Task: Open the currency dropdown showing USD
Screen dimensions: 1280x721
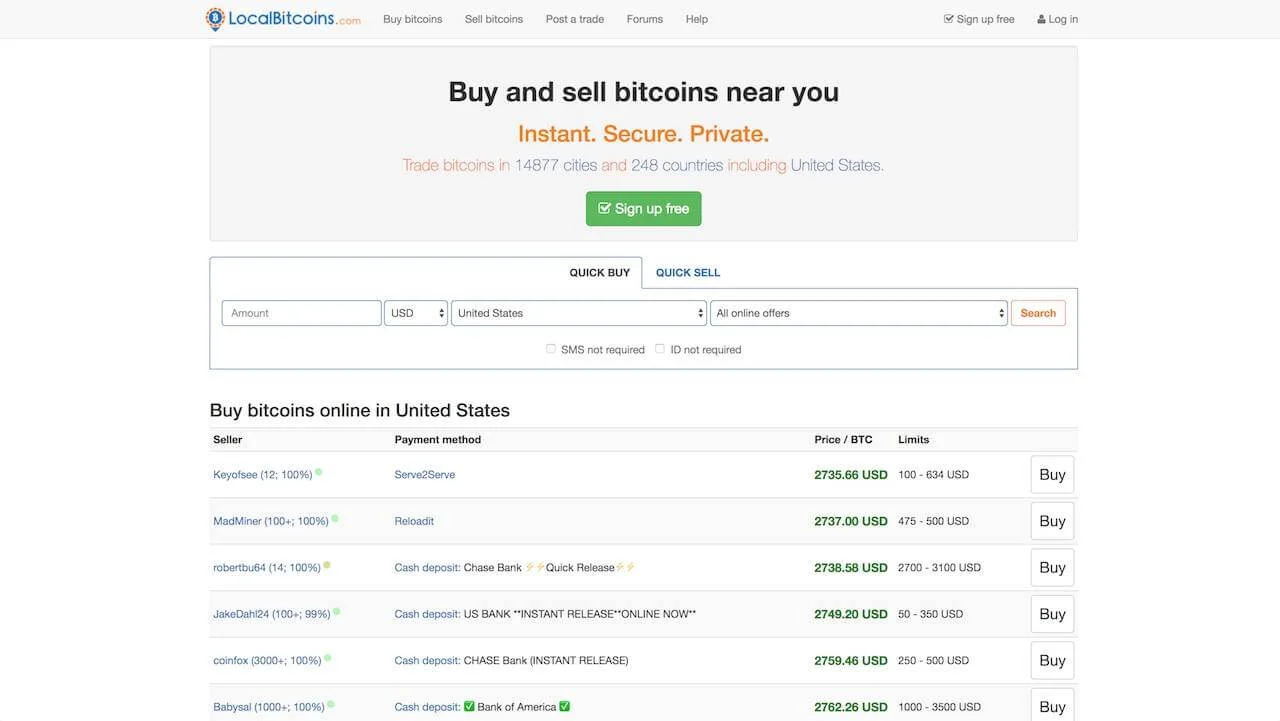Action: [410, 312]
